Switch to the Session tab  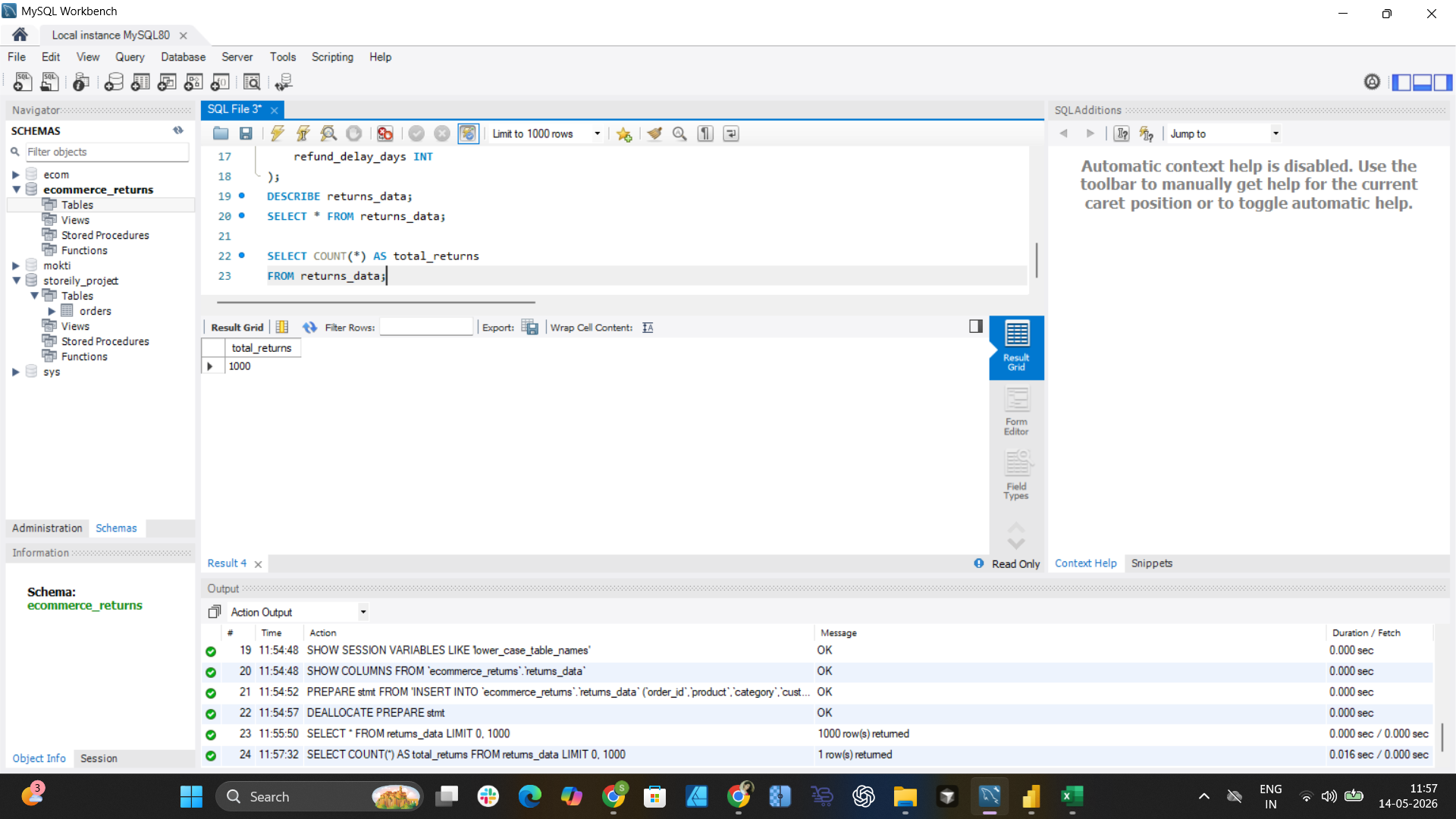tap(99, 758)
